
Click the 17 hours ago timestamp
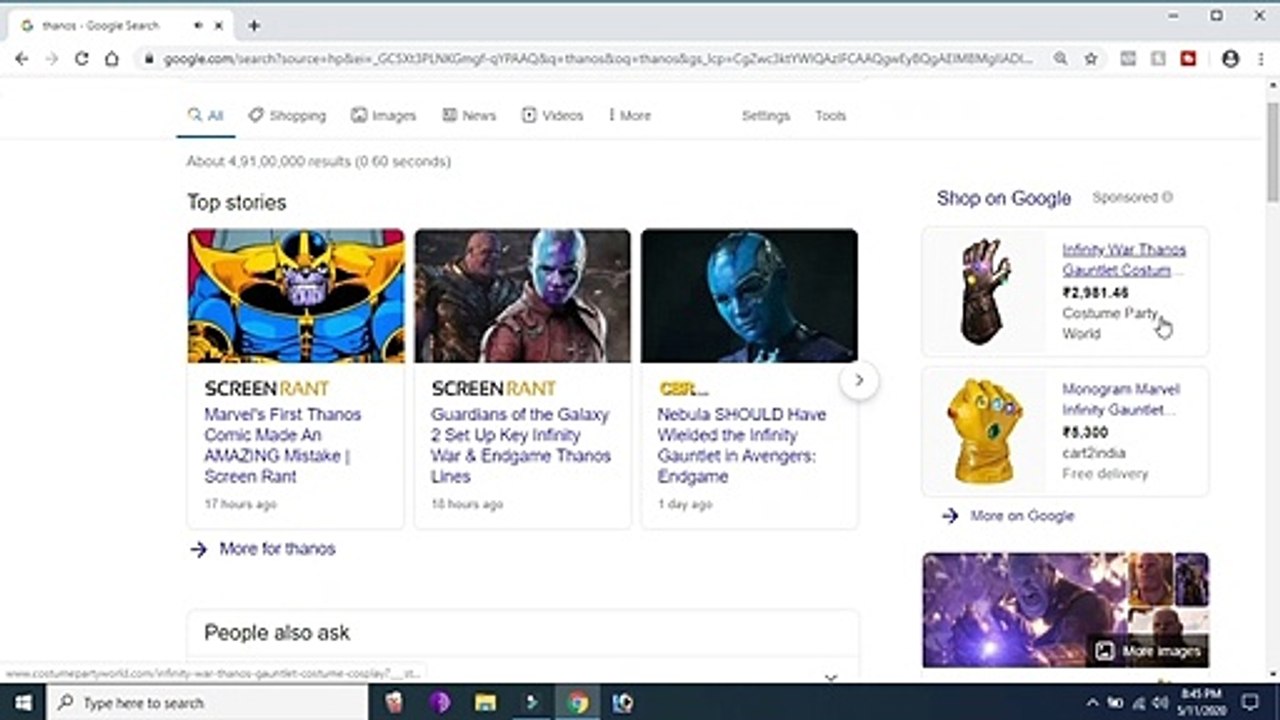240,504
